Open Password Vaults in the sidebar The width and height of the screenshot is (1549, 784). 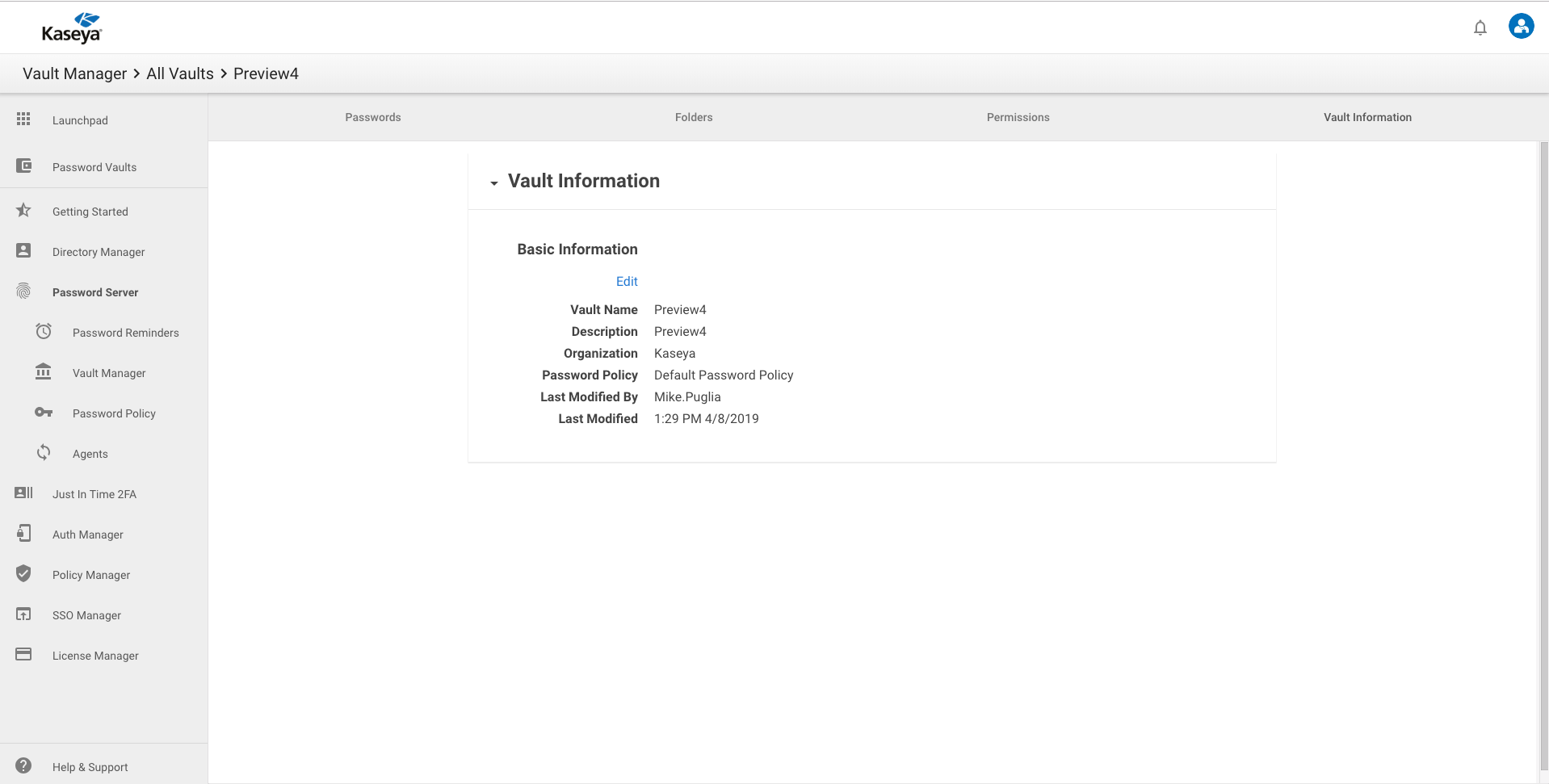(x=94, y=167)
